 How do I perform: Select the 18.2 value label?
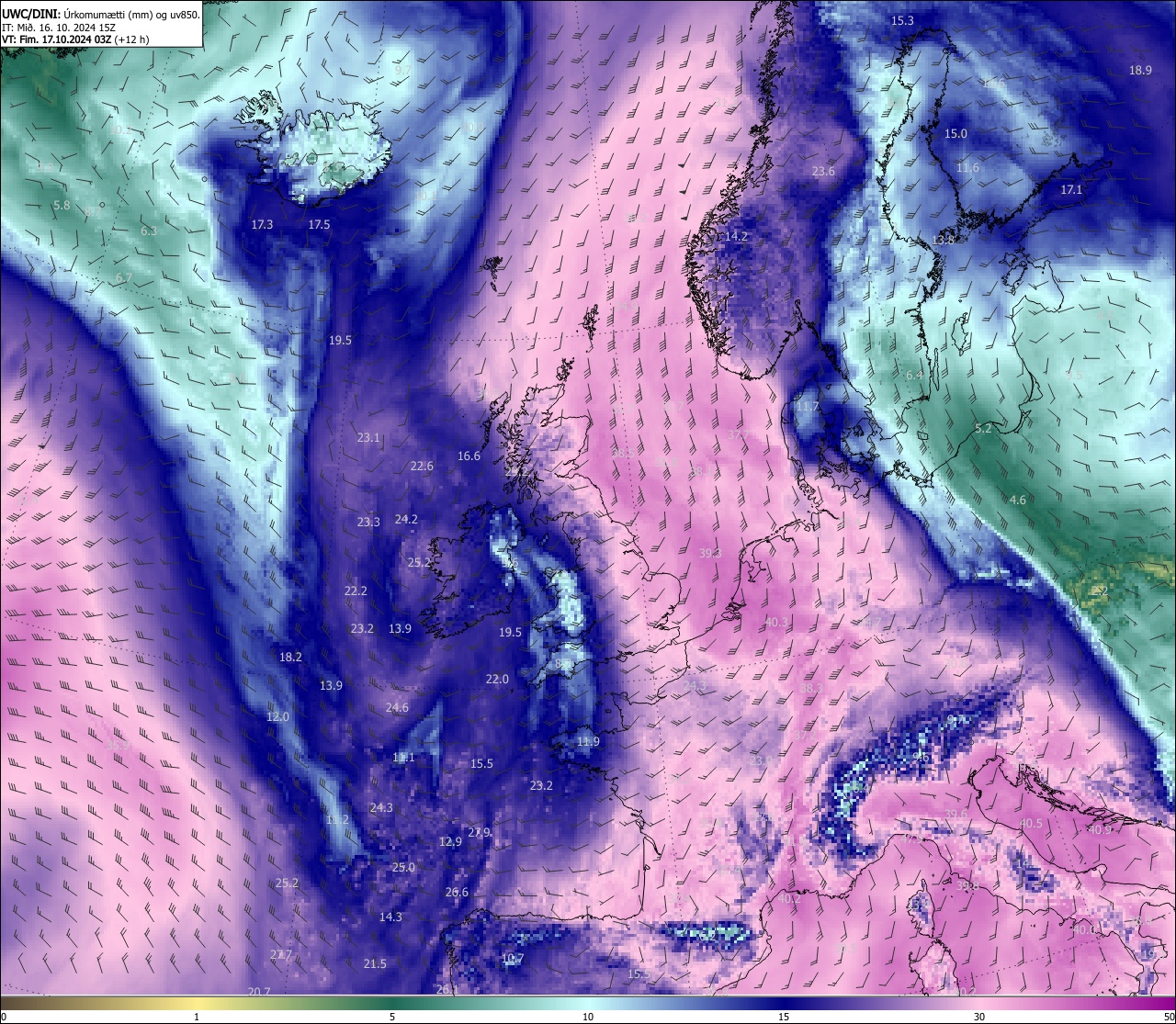290,657
